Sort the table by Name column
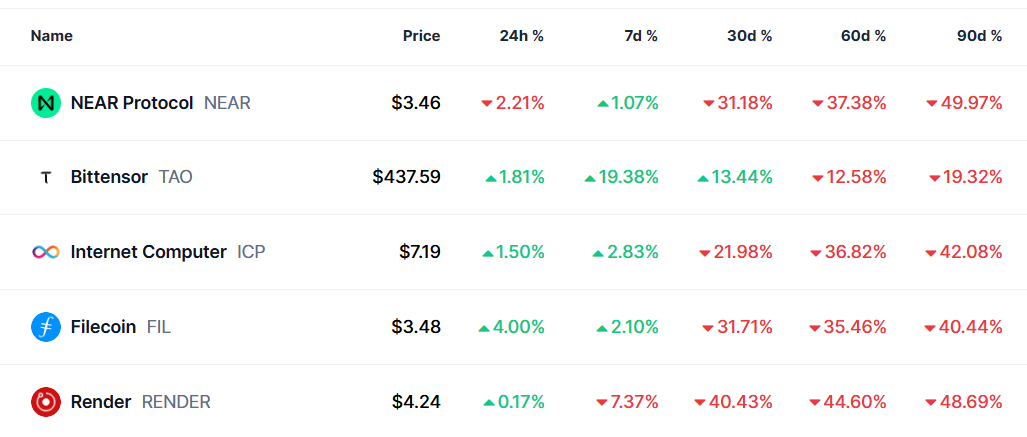This screenshot has width=1027, height=437. point(52,36)
